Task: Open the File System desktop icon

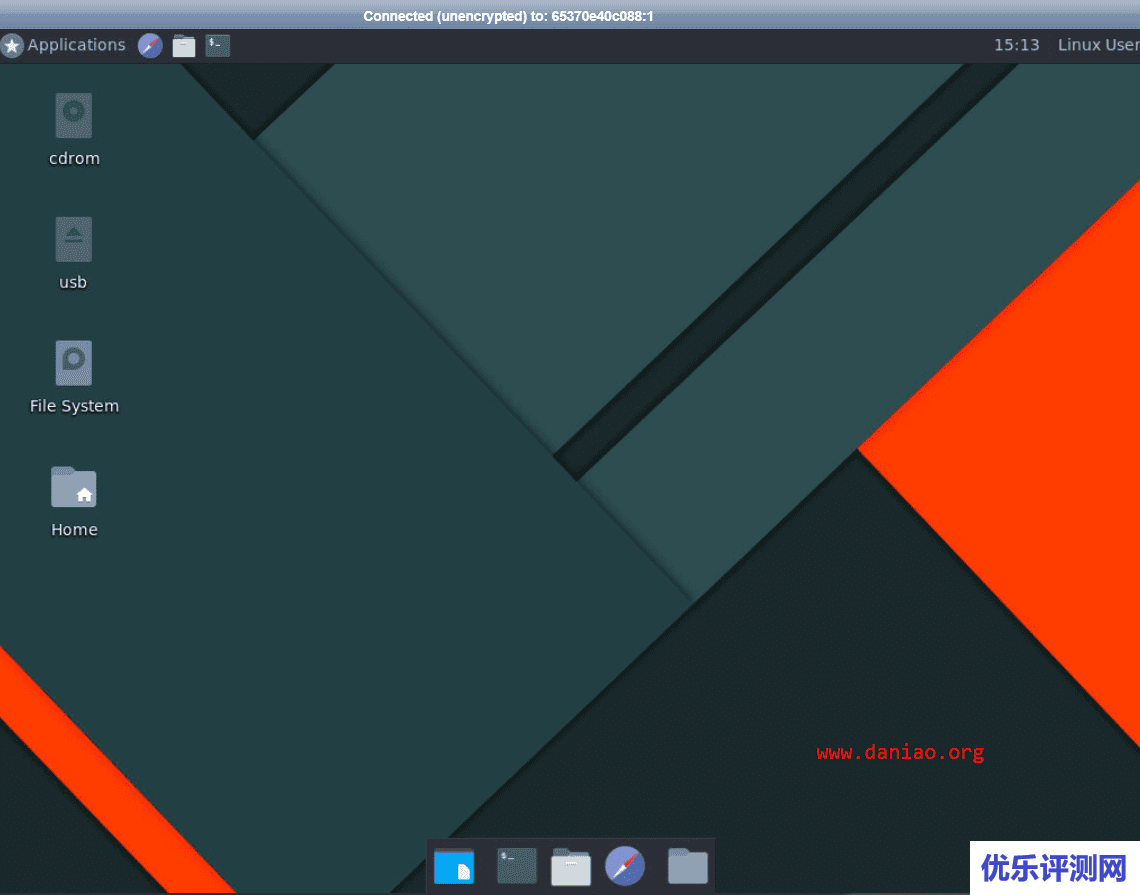Action: coord(74,361)
